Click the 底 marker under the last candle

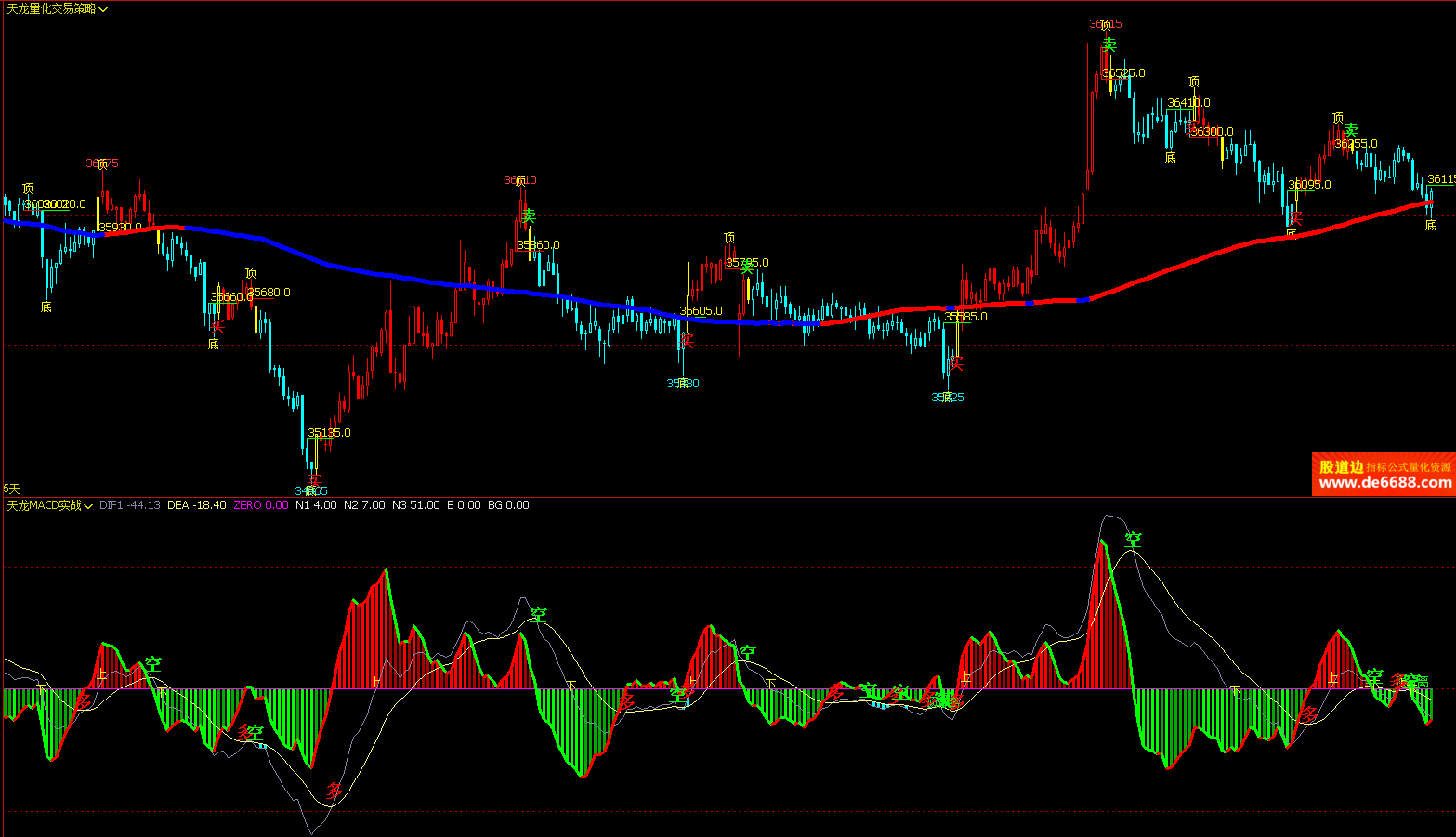coord(1430,225)
